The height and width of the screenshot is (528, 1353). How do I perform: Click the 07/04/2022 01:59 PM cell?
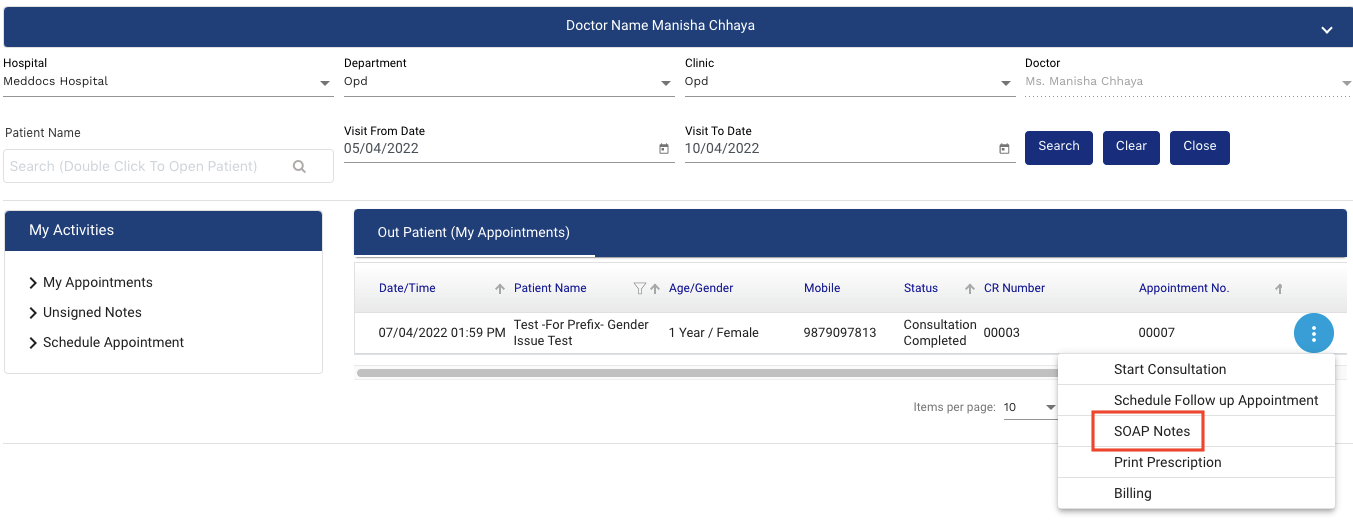click(x=442, y=333)
